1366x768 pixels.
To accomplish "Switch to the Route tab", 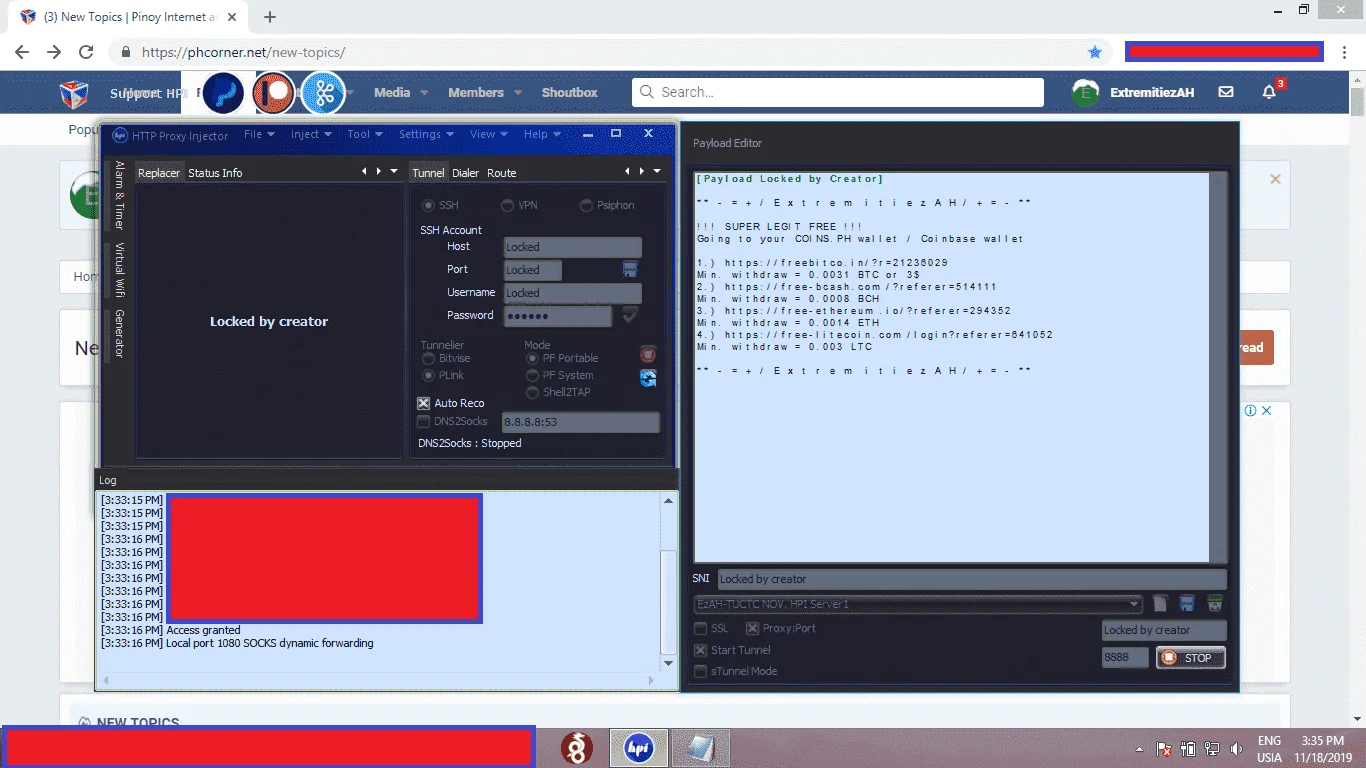I will coord(502,173).
